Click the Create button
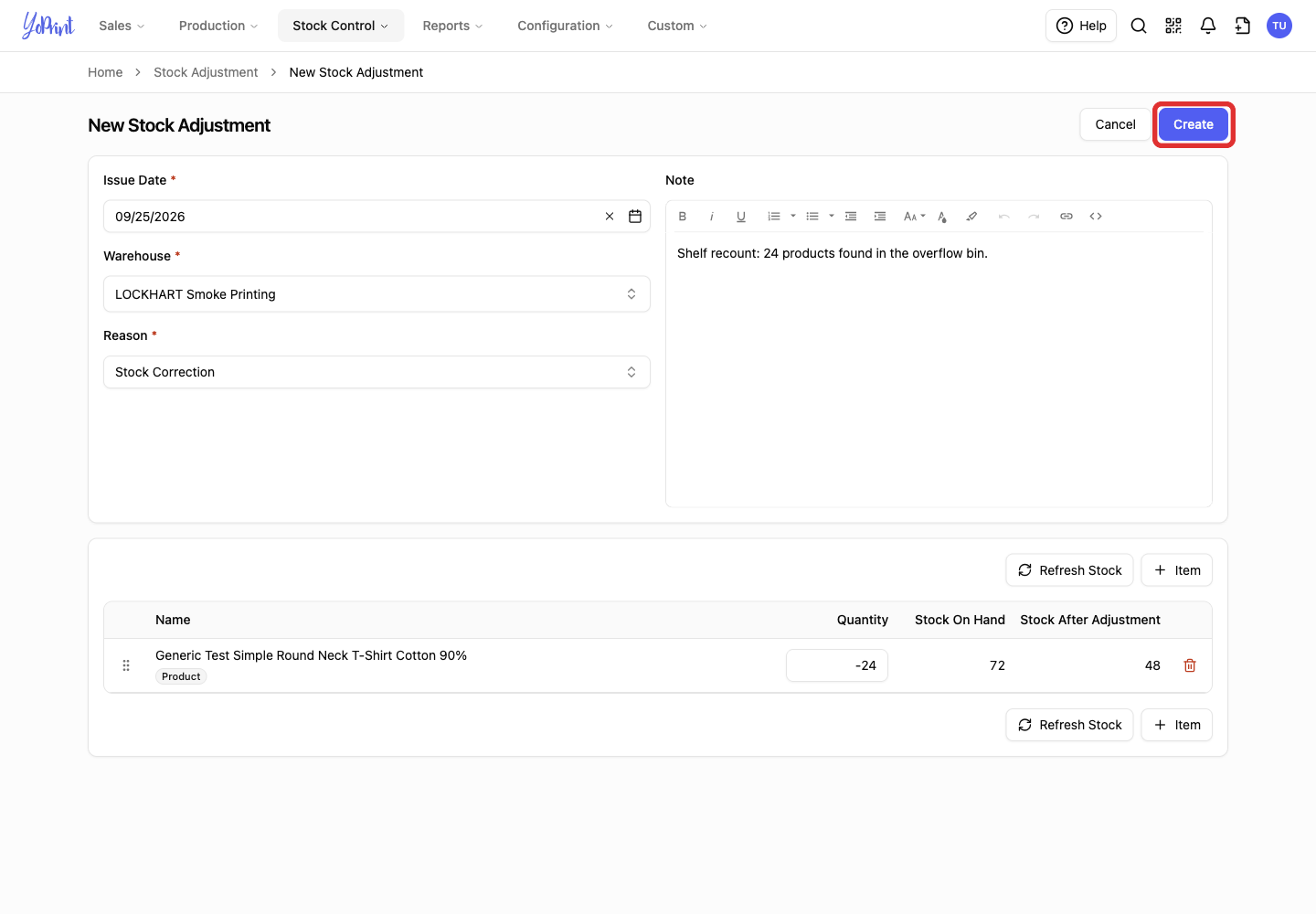1316x914 pixels. [x=1194, y=124]
